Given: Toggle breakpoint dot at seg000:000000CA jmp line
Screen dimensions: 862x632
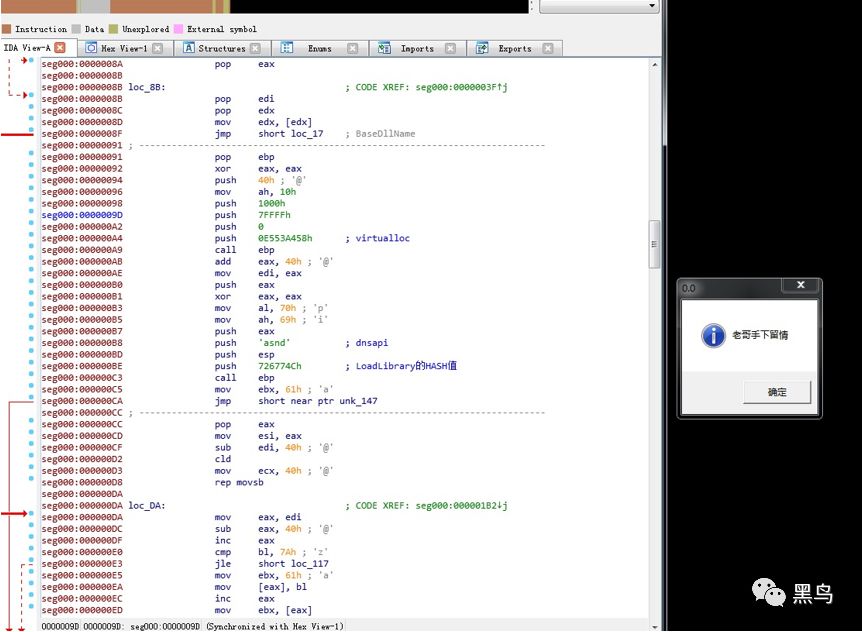Looking at the screenshot, I should pyautogui.click(x=32, y=401).
